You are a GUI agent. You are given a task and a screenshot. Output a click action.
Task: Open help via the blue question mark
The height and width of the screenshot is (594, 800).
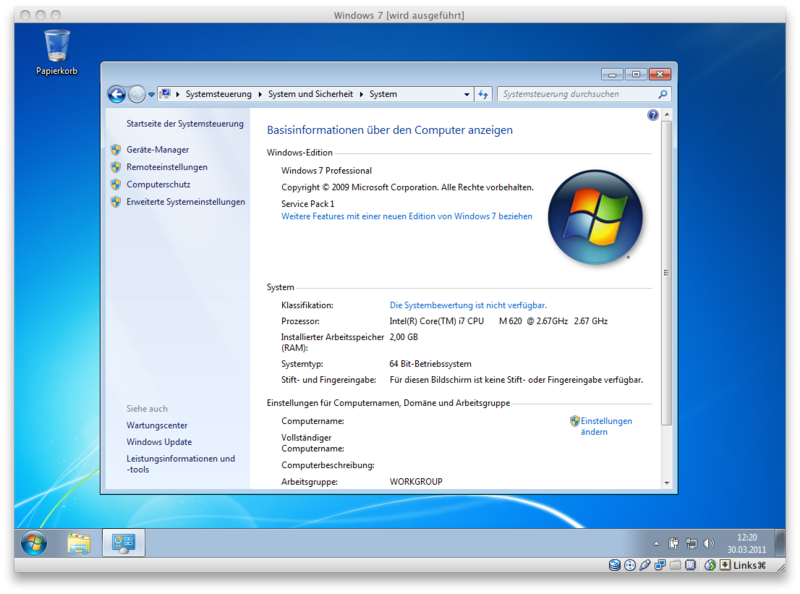[x=653, y=115]
